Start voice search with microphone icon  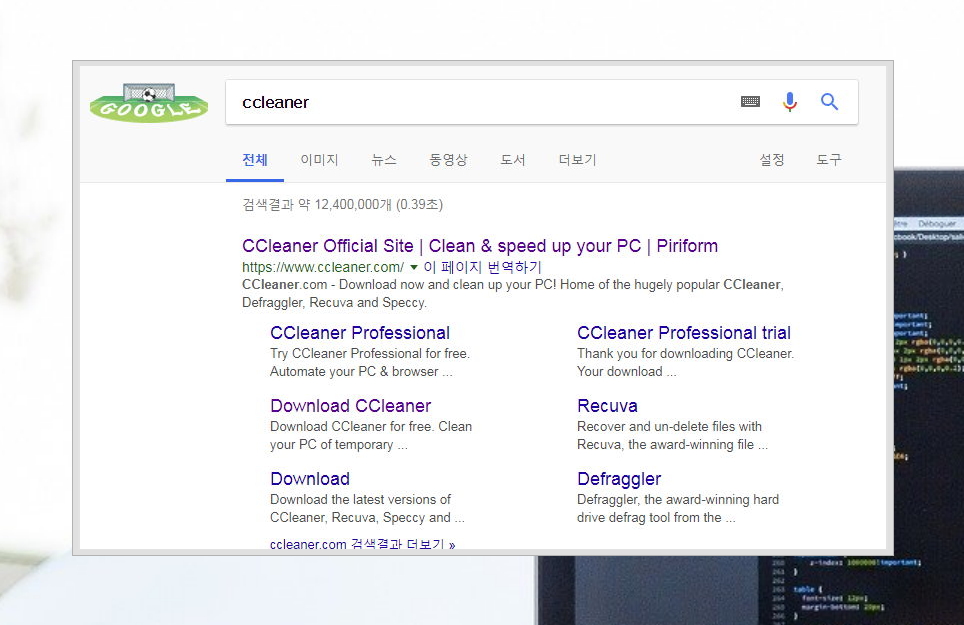790,101
